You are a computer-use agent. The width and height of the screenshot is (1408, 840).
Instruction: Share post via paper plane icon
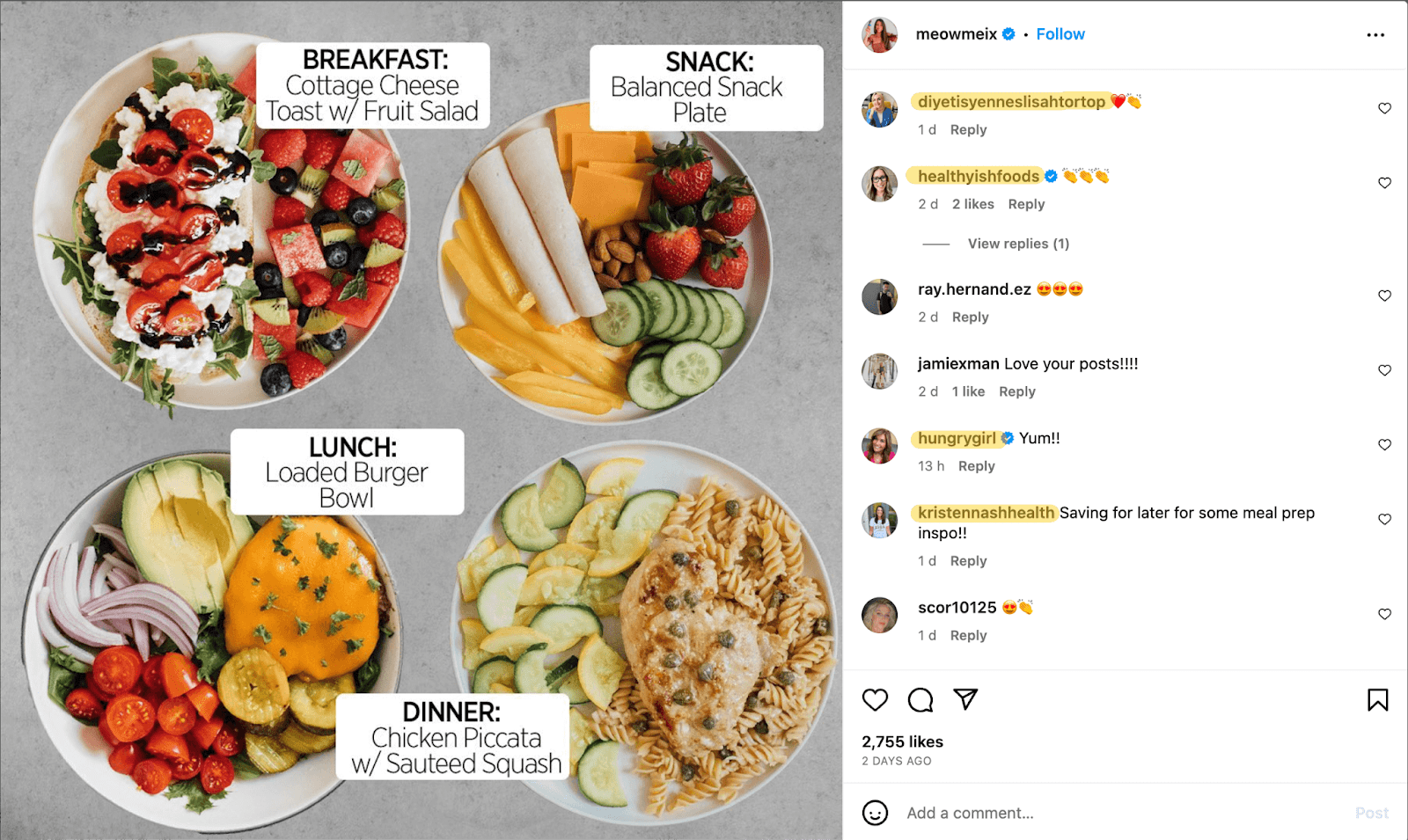965,699
